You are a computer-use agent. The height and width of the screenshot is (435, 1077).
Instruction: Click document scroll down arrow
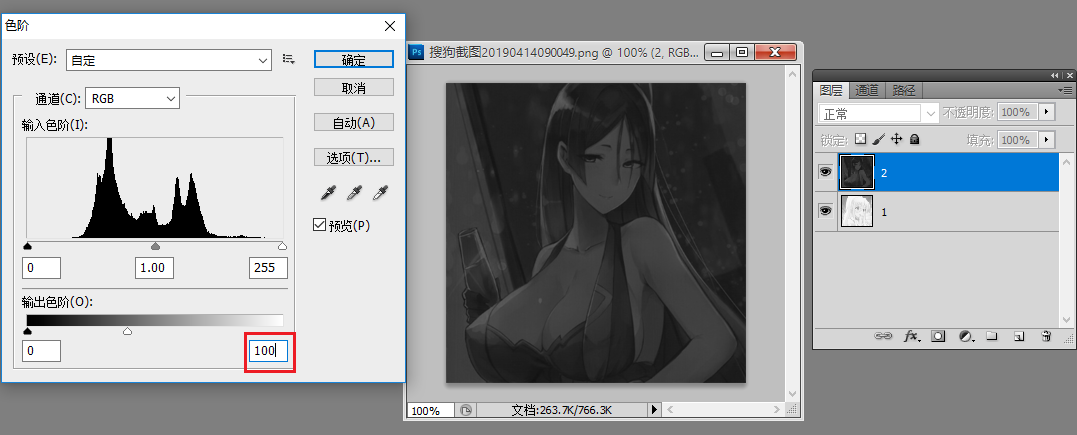[x=793, y=394]
